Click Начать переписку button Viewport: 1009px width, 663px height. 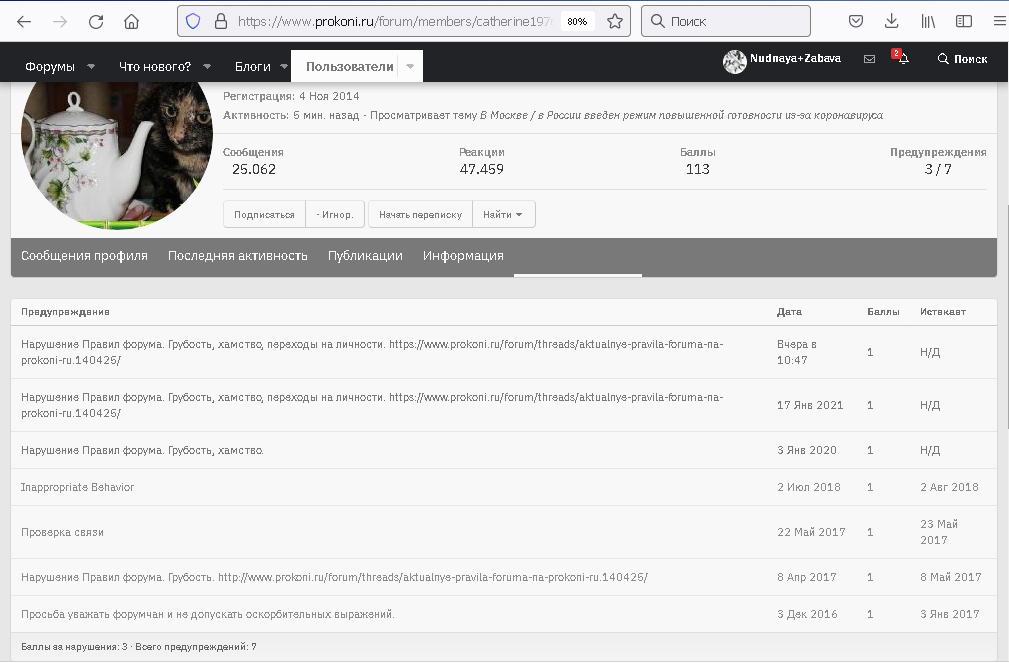point(420,214)
